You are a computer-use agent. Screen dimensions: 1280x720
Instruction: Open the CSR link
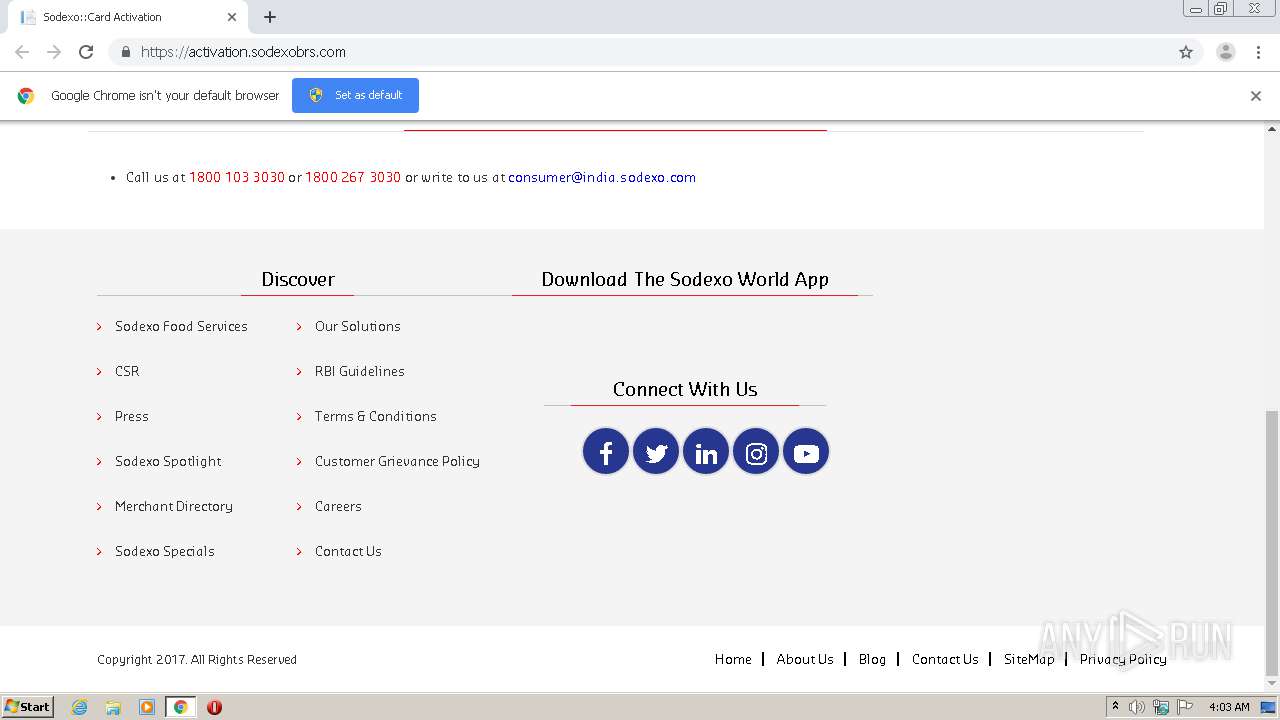pyautogui.click(x=127, y=371)
